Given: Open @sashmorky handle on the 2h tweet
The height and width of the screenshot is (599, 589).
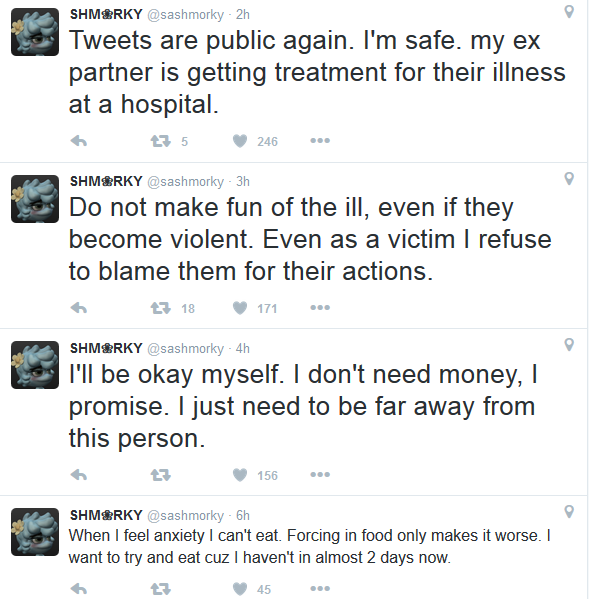Looking at the screenshot, I should pos(185,15).
